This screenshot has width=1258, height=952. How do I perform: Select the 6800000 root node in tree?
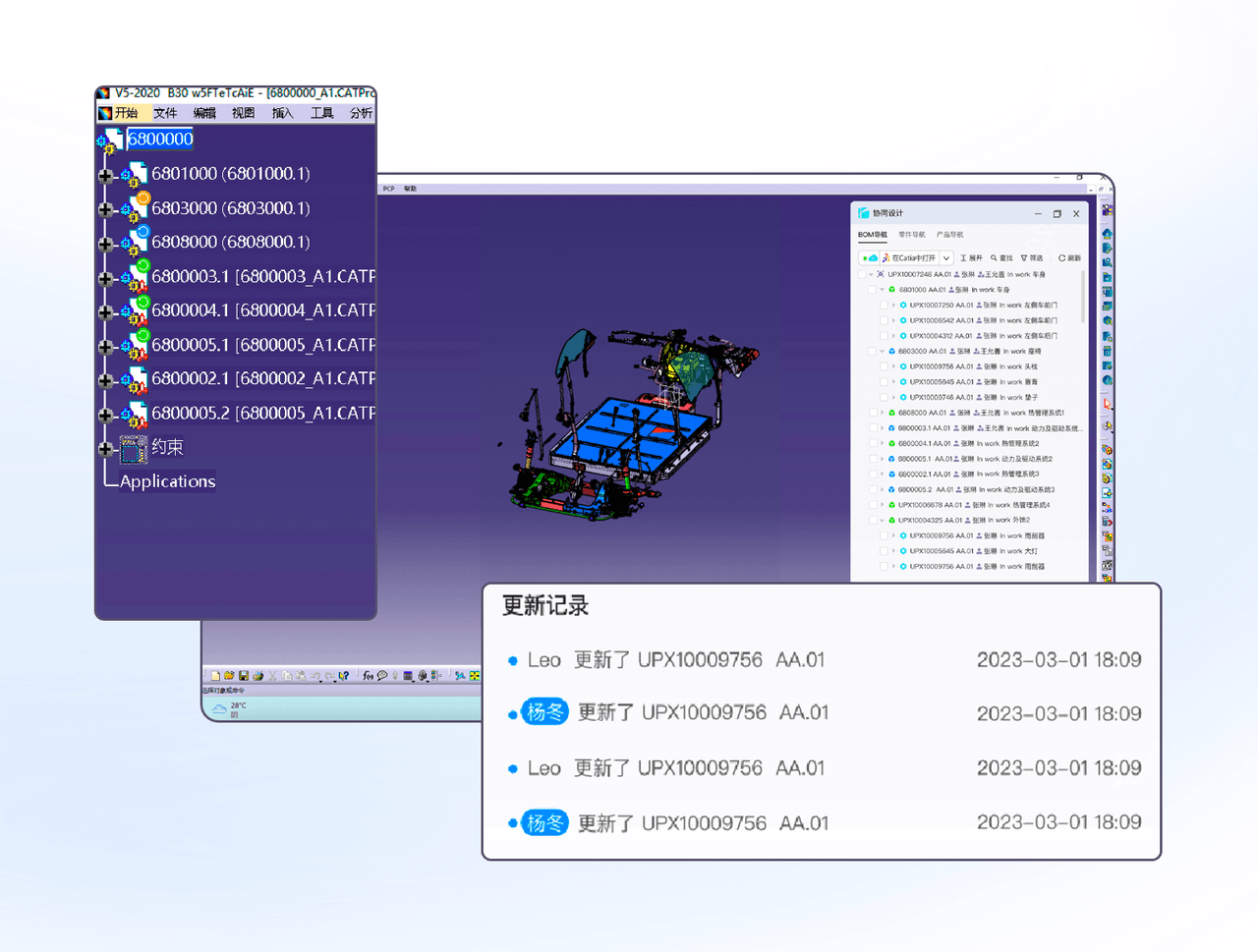[160, 140]
